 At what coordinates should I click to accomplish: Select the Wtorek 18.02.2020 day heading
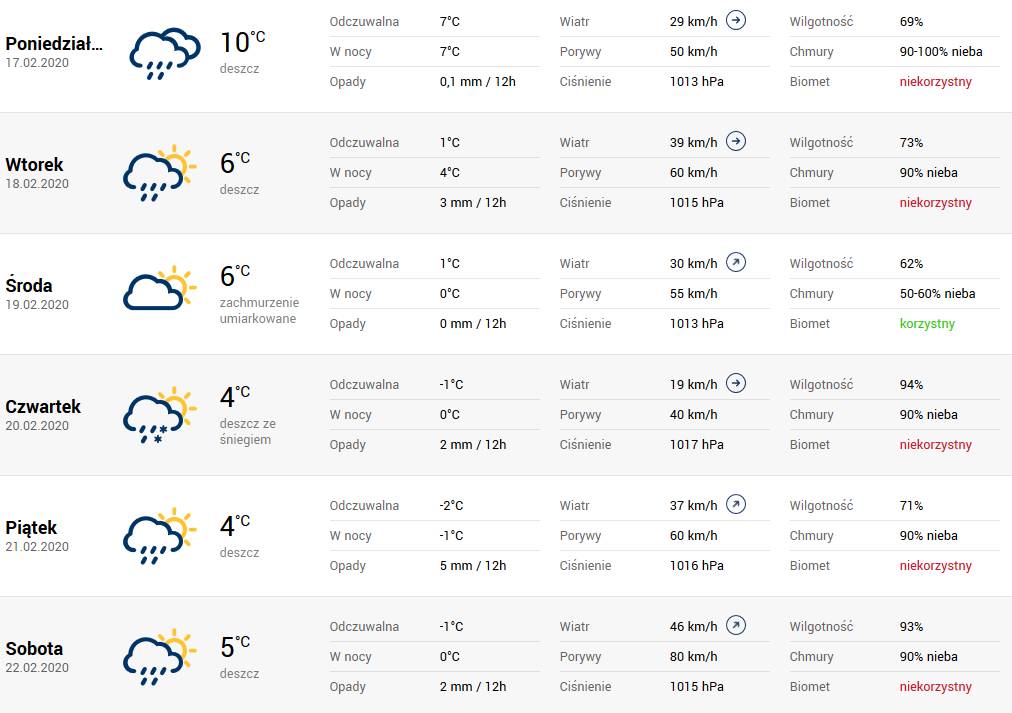tap(37, 173)
